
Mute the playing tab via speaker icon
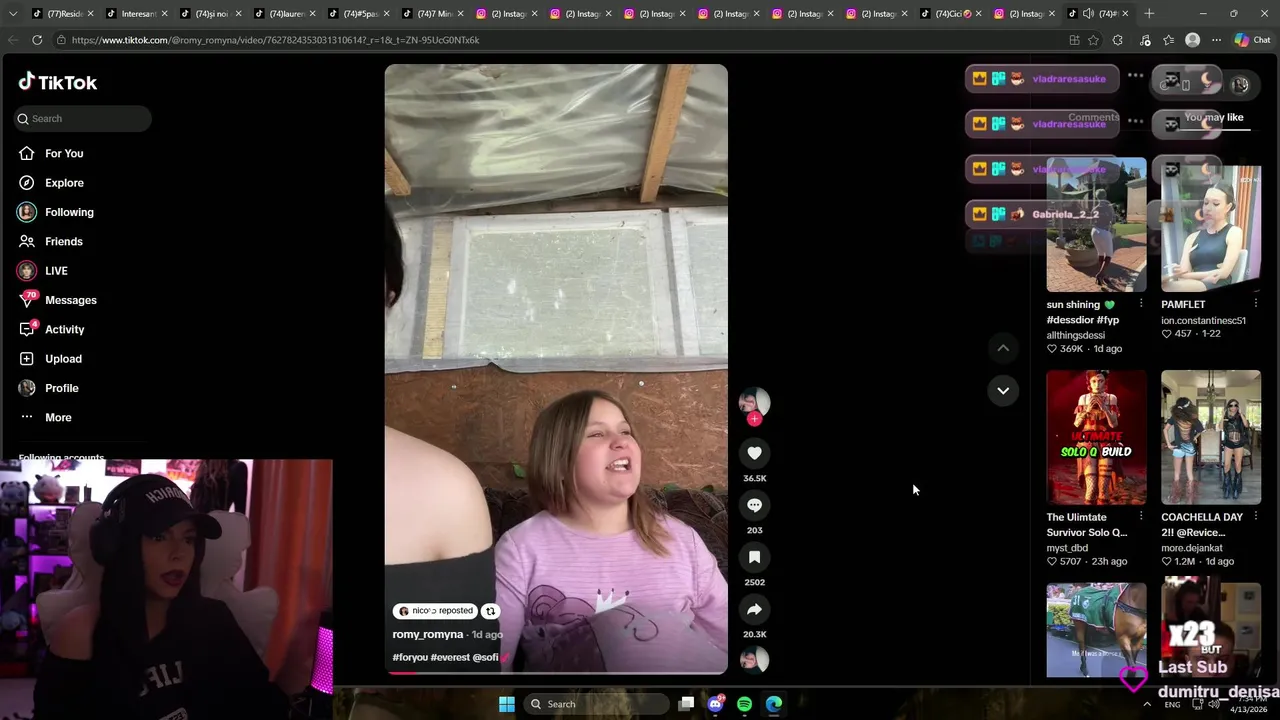[x=1088, y=14]
